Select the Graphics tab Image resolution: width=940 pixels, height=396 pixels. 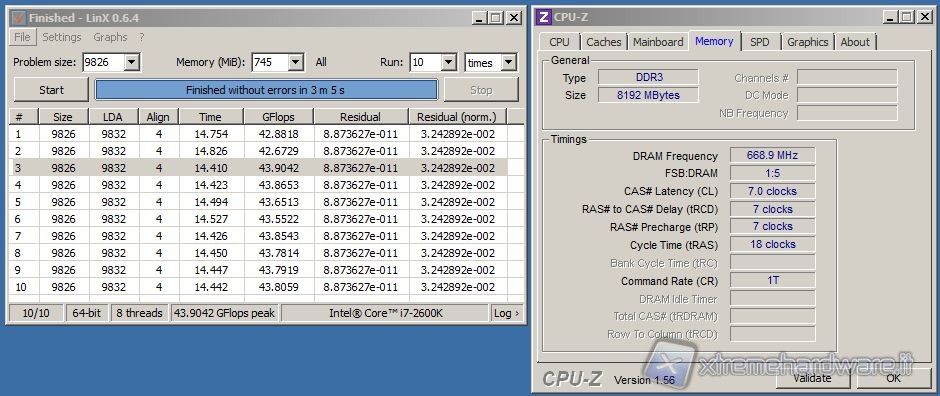point(808,42)
